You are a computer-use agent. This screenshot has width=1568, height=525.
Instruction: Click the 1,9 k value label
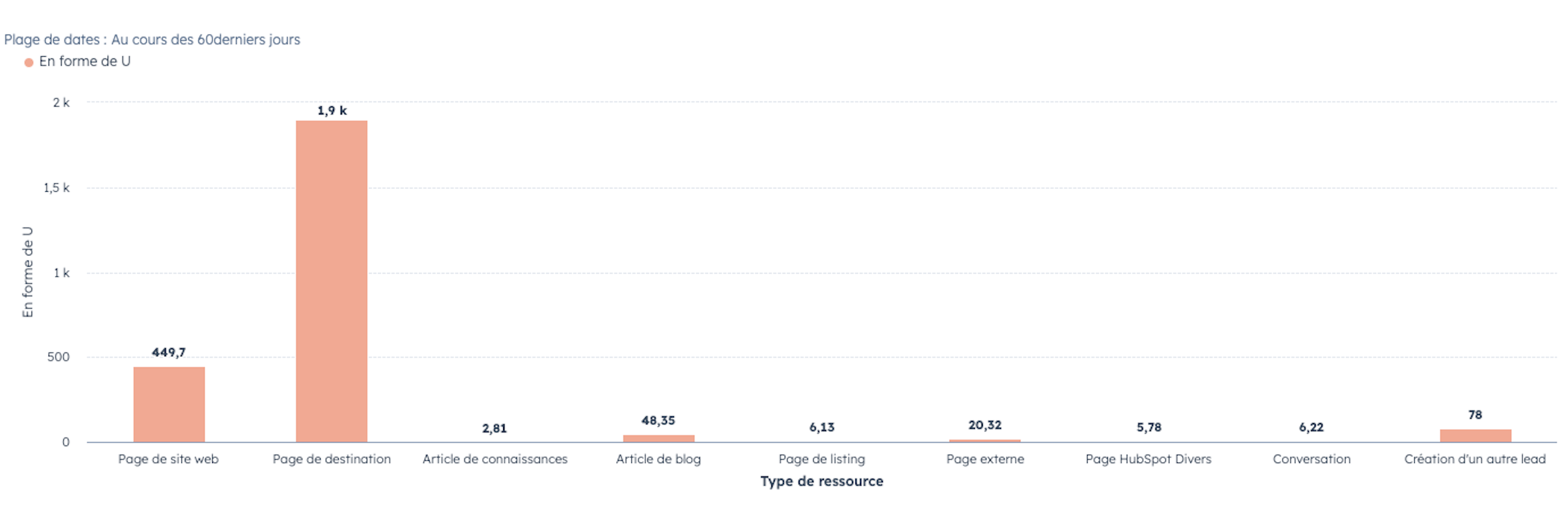point(332,110)
